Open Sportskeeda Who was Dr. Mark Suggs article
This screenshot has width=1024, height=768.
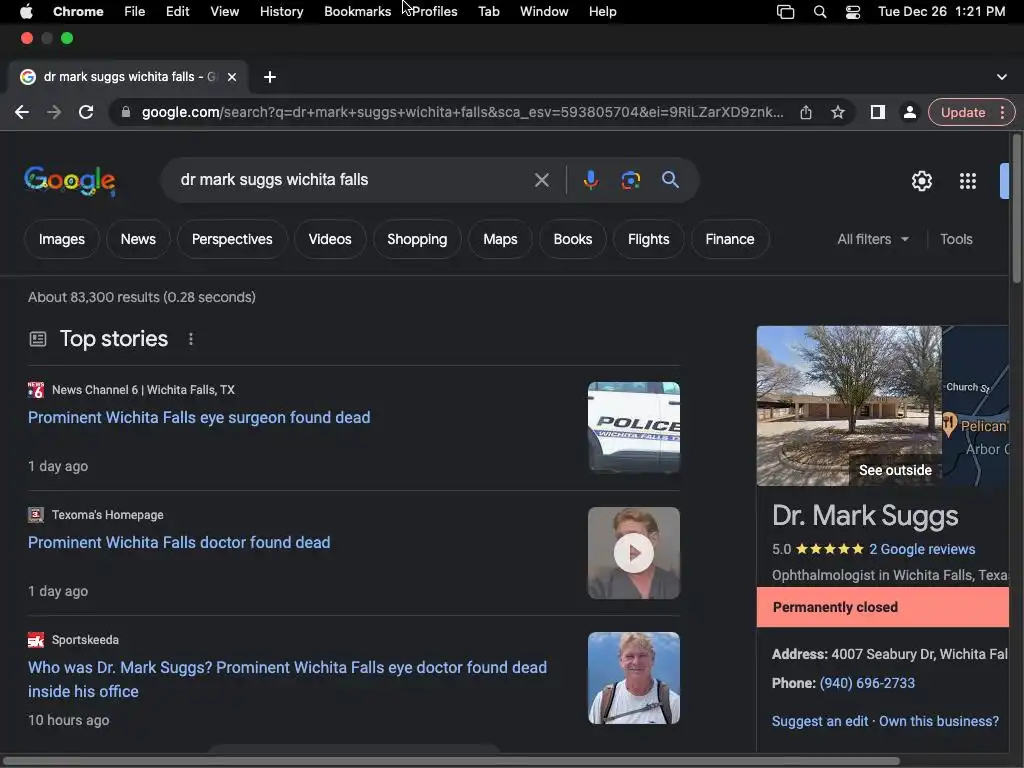click(287, 679)
